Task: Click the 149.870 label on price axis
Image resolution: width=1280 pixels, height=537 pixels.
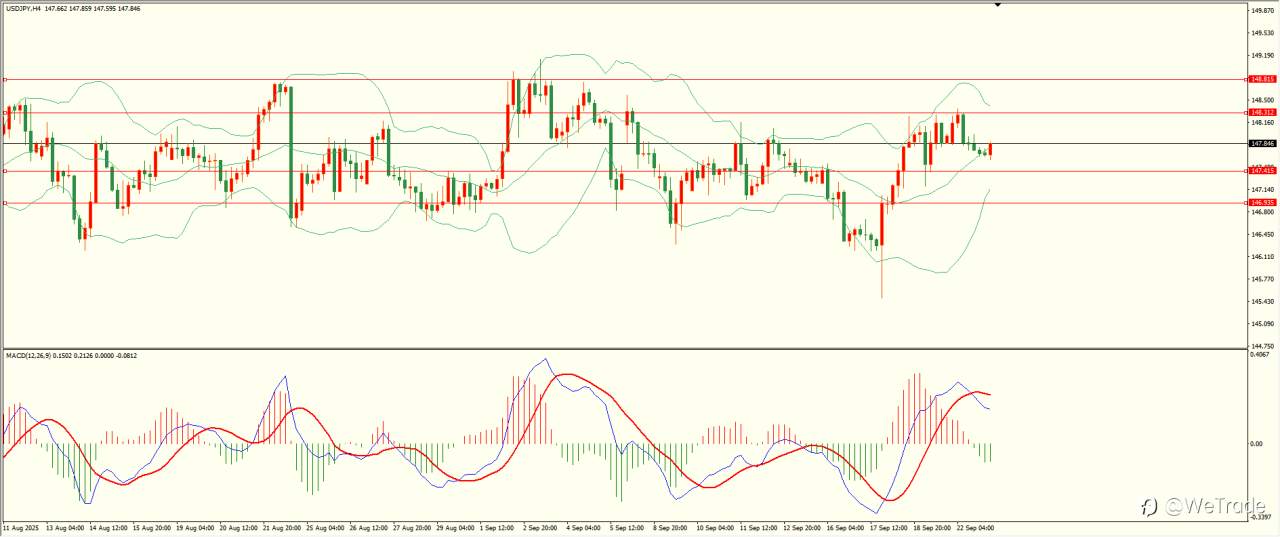Action: [x=1264, y=11]
